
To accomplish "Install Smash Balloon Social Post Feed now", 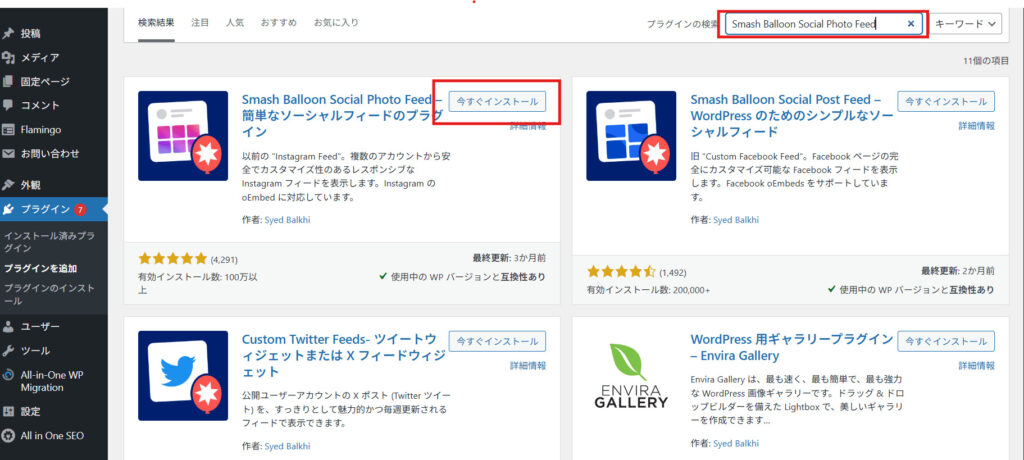I will [946, 101].
